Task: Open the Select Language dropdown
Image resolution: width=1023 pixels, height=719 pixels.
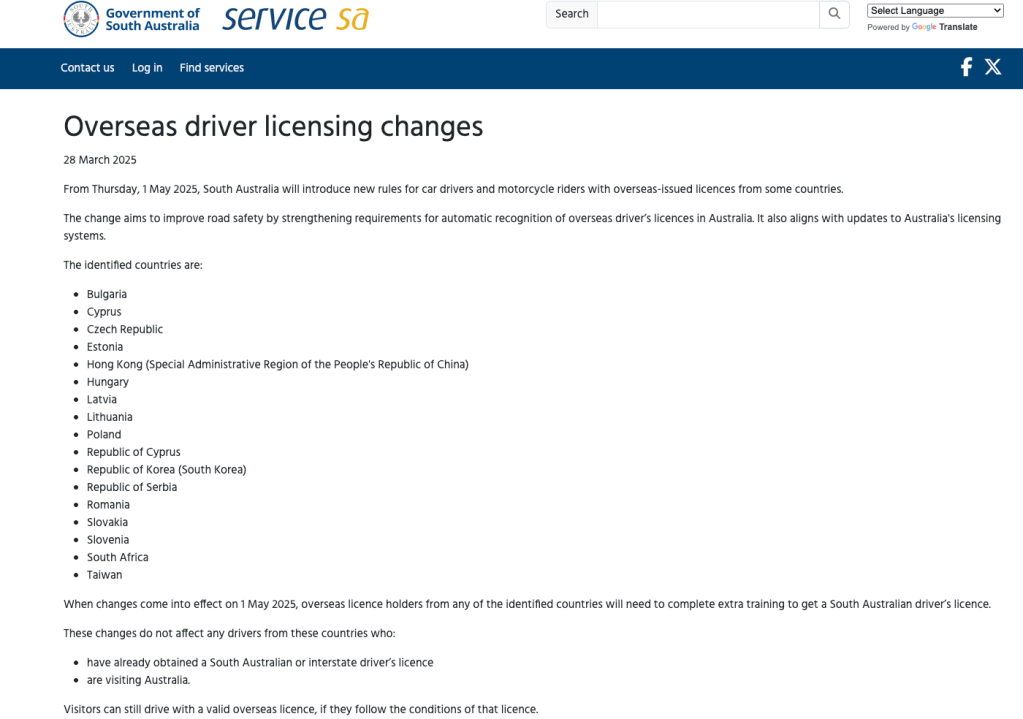Action: 935,11
